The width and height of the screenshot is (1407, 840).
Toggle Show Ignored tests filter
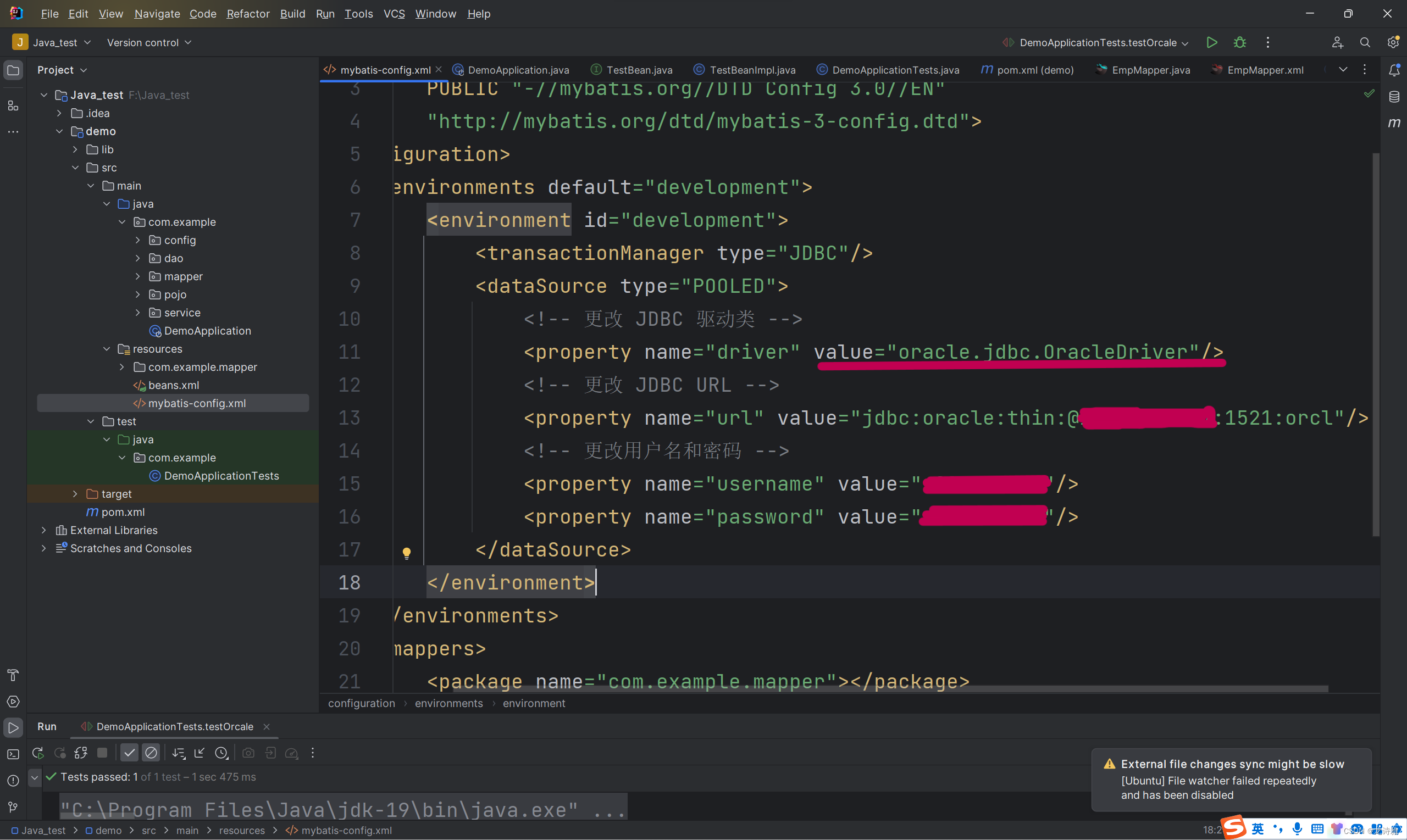[151, 753]
